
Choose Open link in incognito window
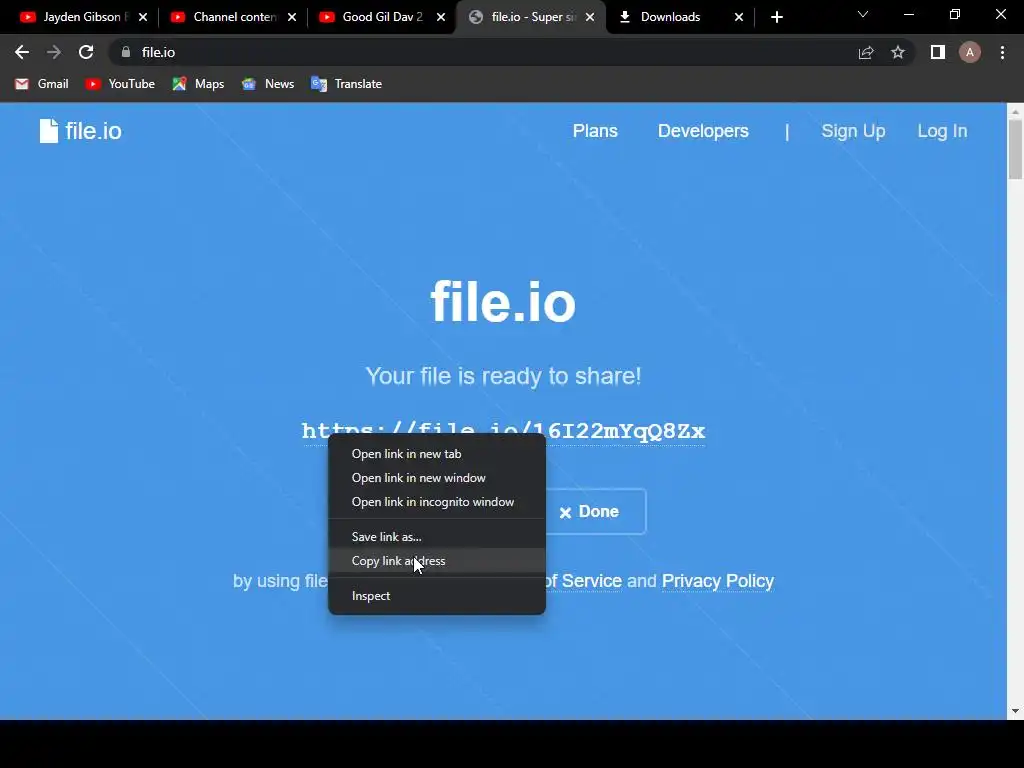(437, 502)
